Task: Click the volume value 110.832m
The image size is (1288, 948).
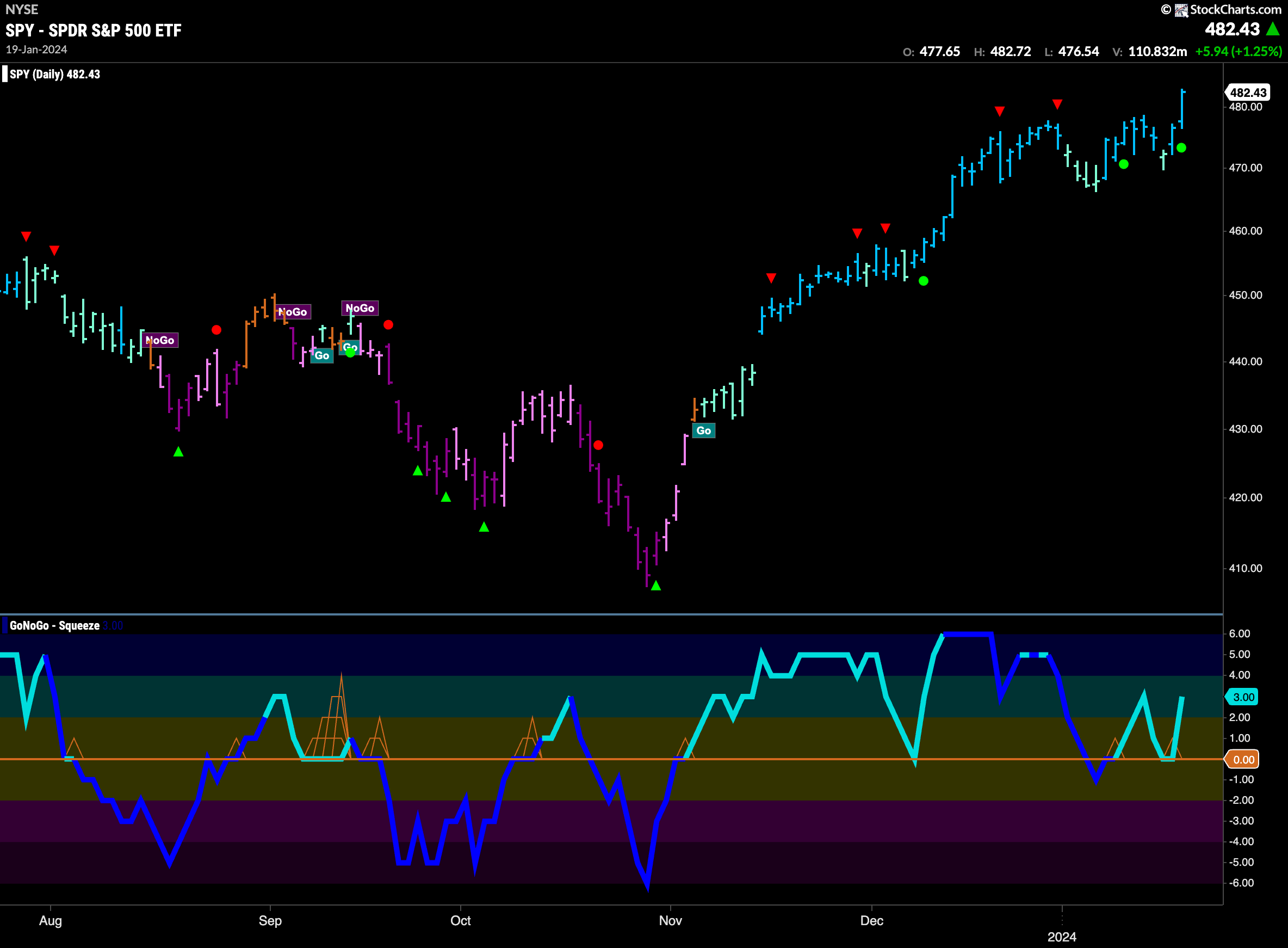Action: 1158,52
